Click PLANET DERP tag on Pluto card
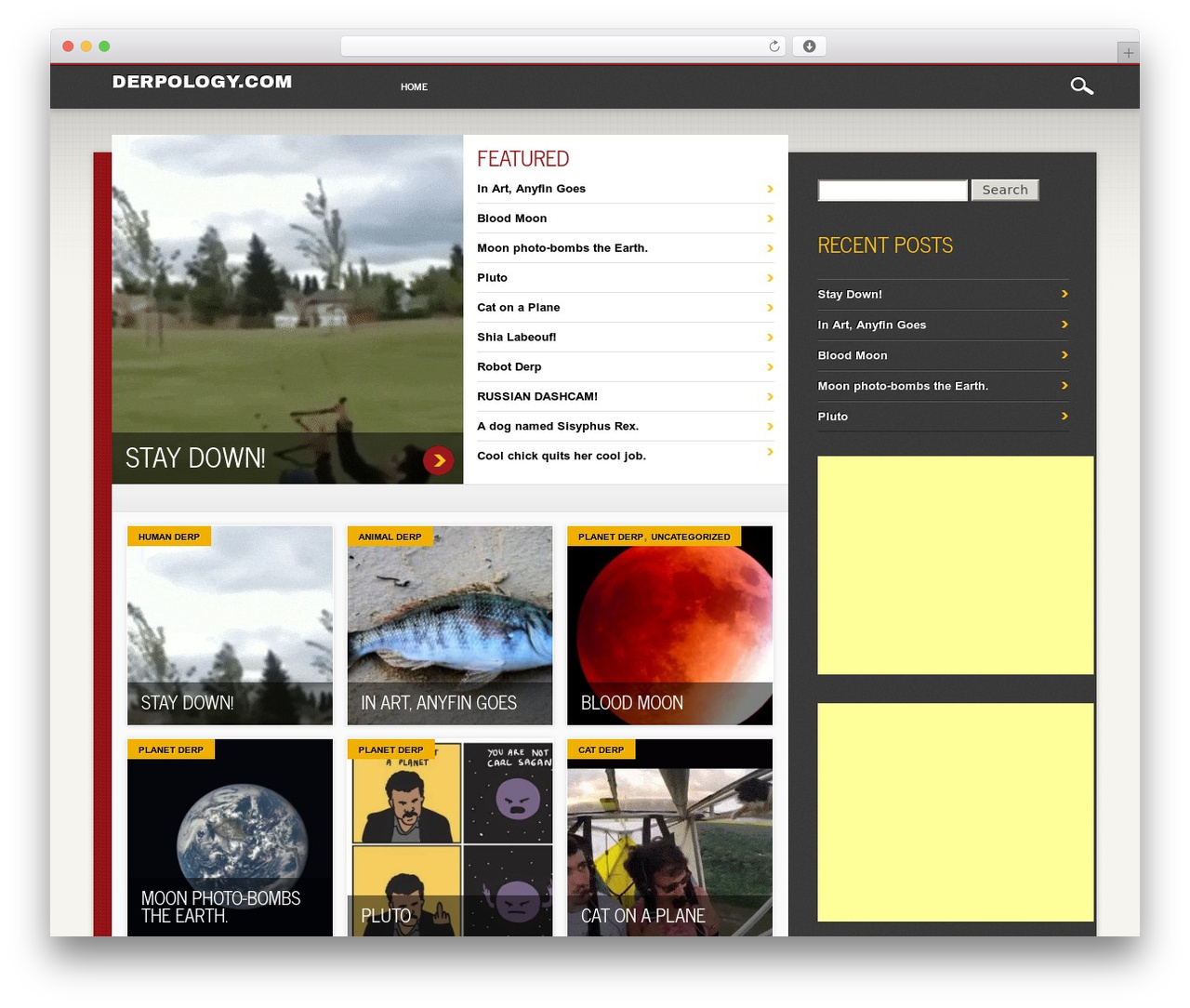 (390, 749)
